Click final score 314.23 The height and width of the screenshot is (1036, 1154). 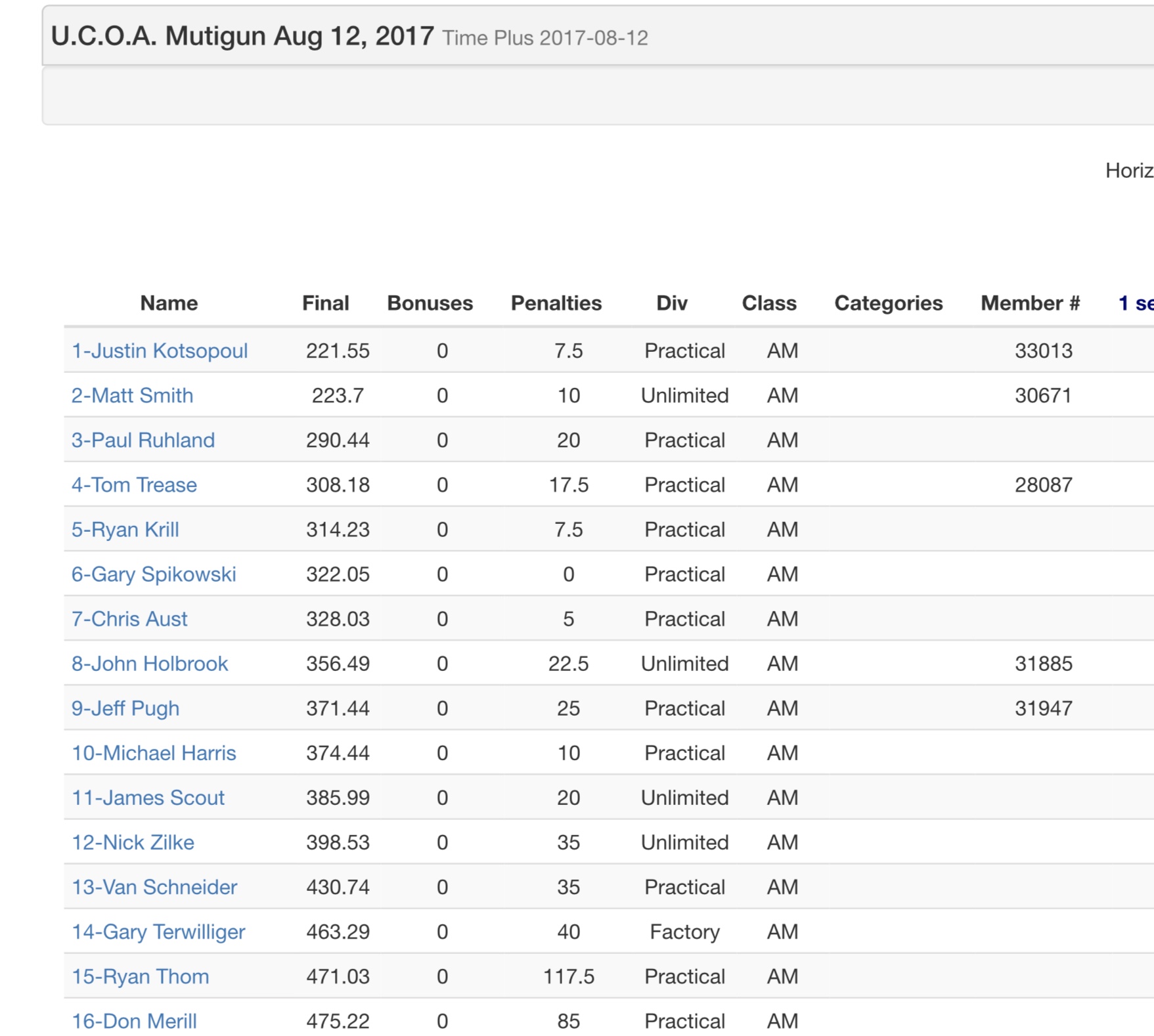click(x=338, y=529)
